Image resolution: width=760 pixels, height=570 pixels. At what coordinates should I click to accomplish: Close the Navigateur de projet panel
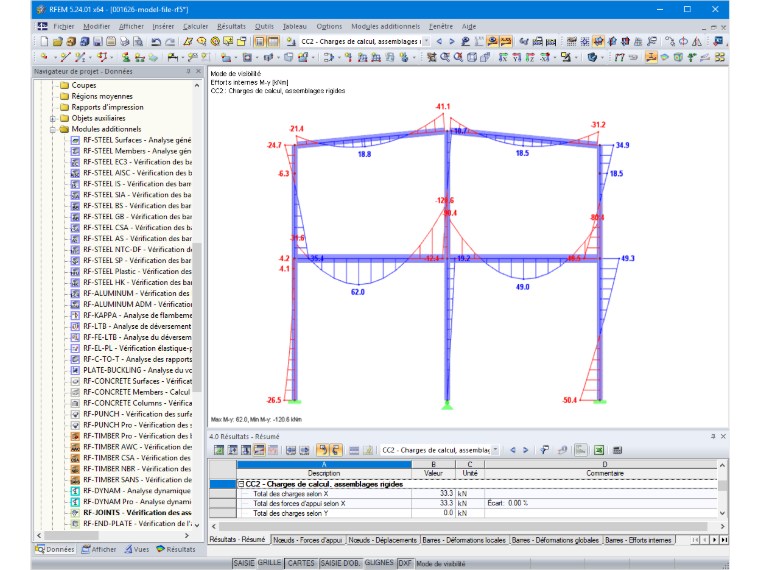point(198,71)
